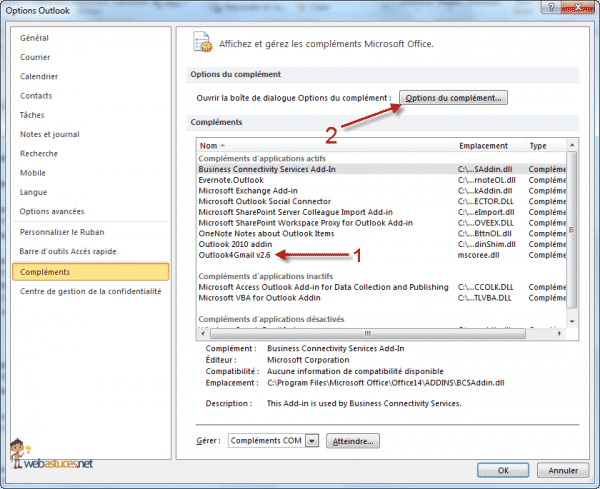Click scroll up arrow of add-ins list

[x=572, y=145]
